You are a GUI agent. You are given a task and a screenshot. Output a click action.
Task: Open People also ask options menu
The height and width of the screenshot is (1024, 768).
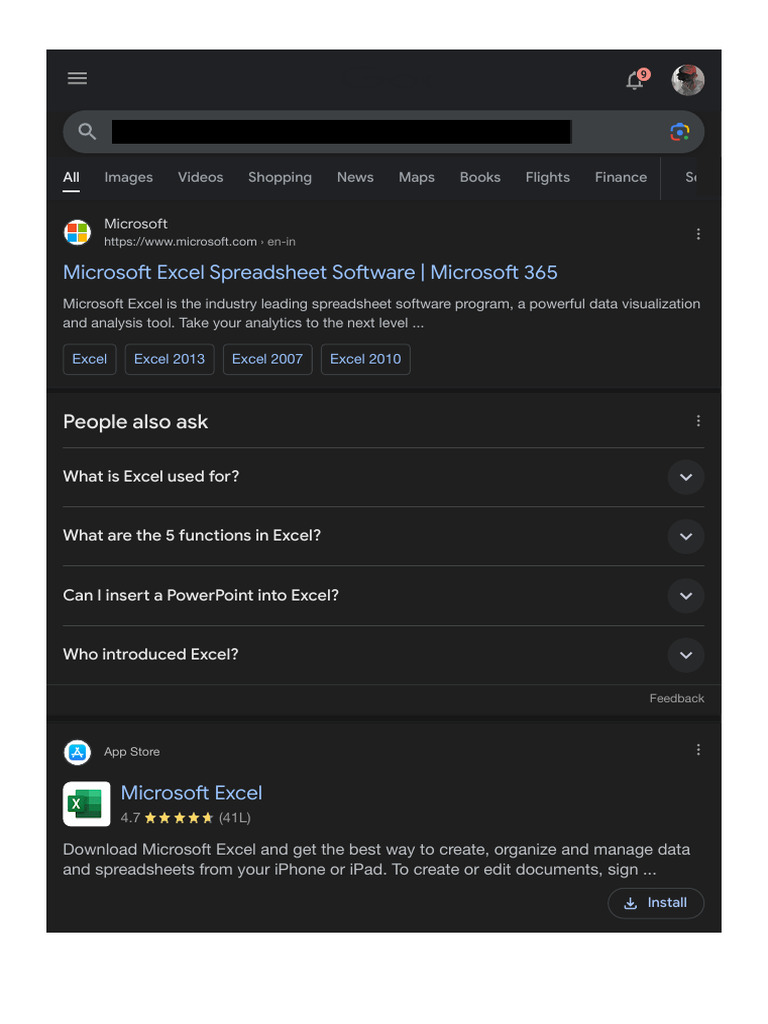pos(698,421)
